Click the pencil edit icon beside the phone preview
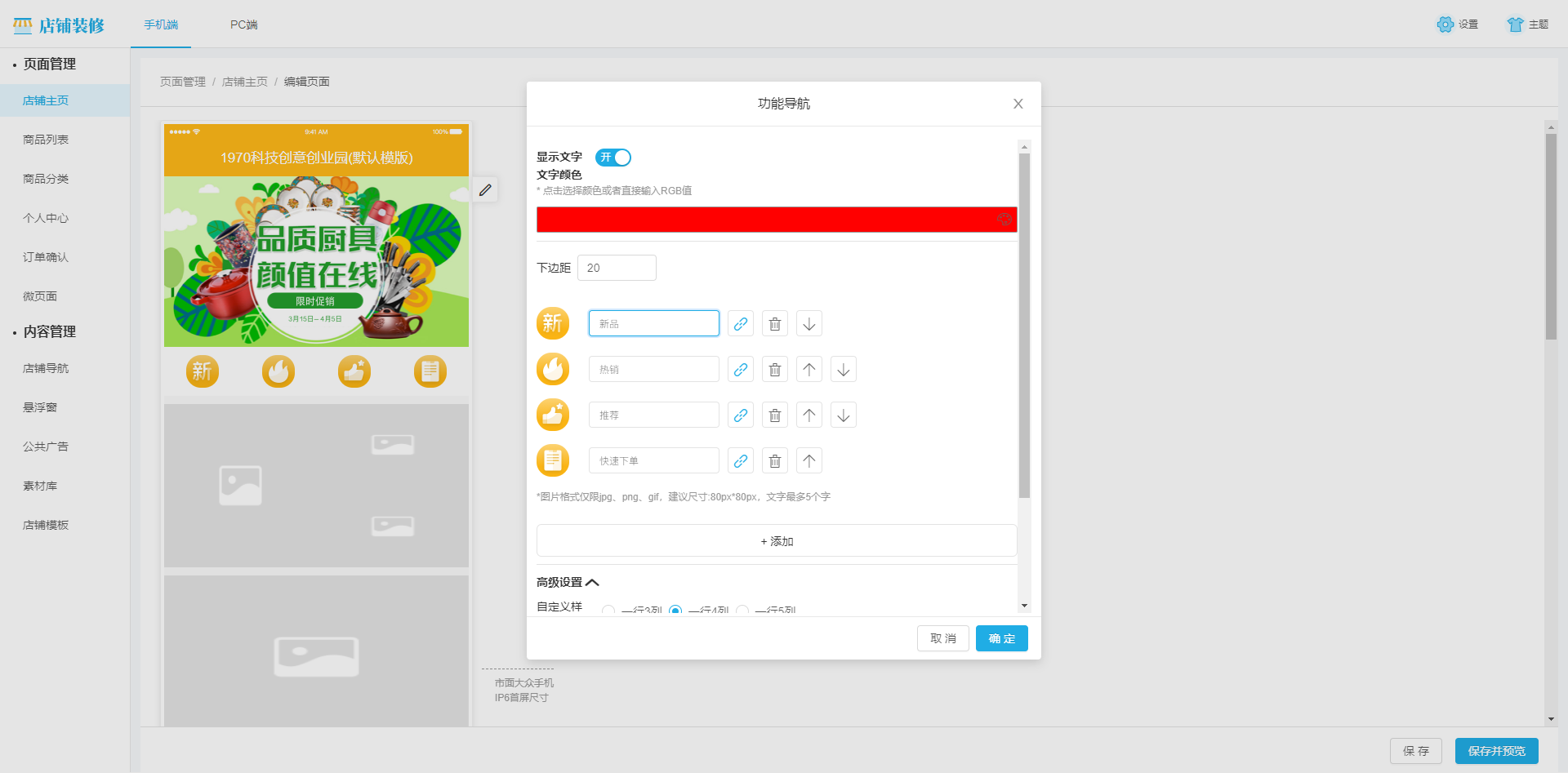This screenshot has height=773, width=1568. (x=485, y=189)
